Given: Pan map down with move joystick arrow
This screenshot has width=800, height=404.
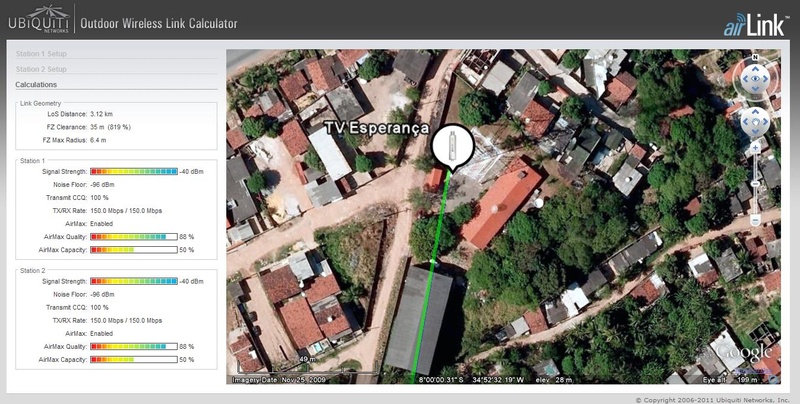Looking at the screenshot, I should (755, 132).
